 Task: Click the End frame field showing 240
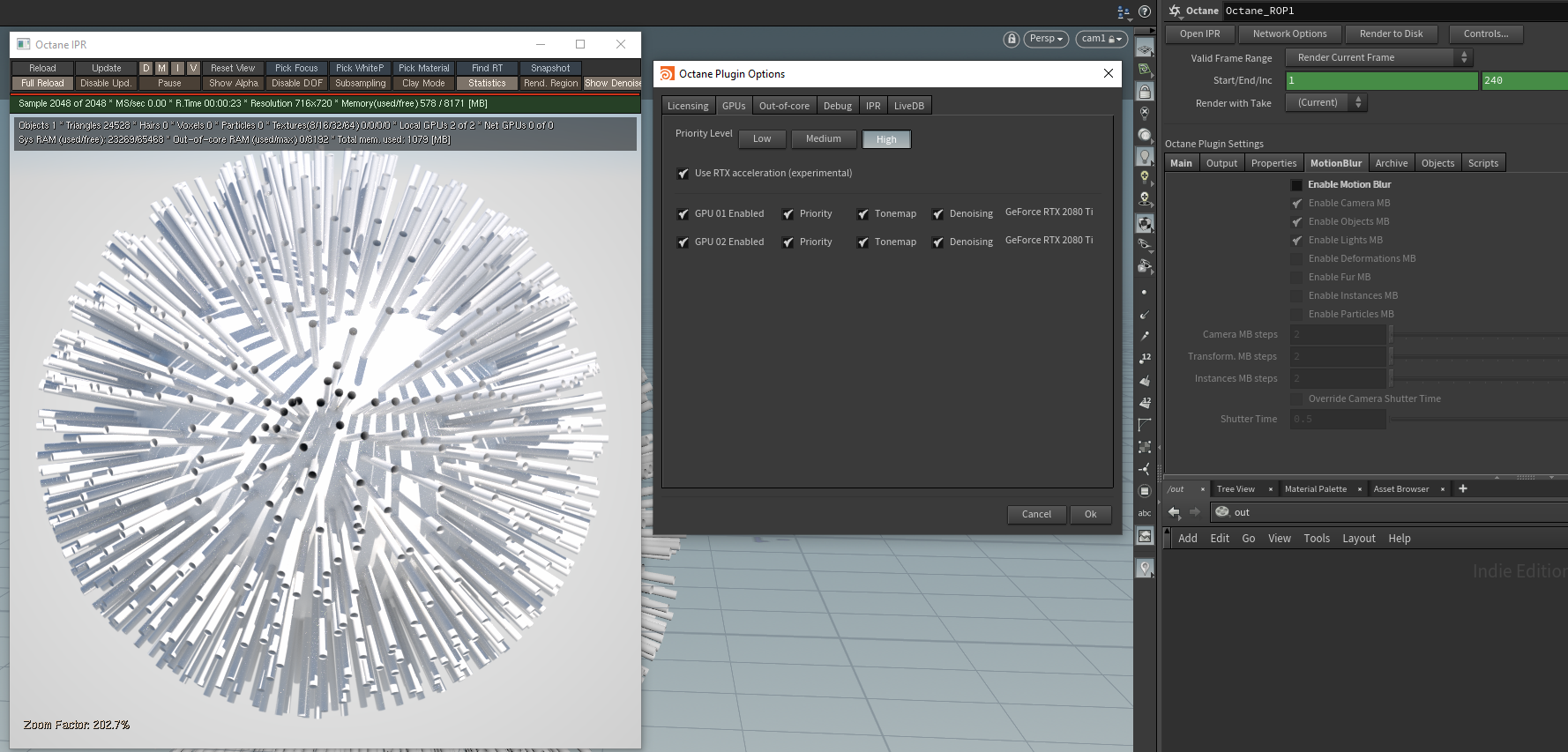click(x=1524, y=80)
